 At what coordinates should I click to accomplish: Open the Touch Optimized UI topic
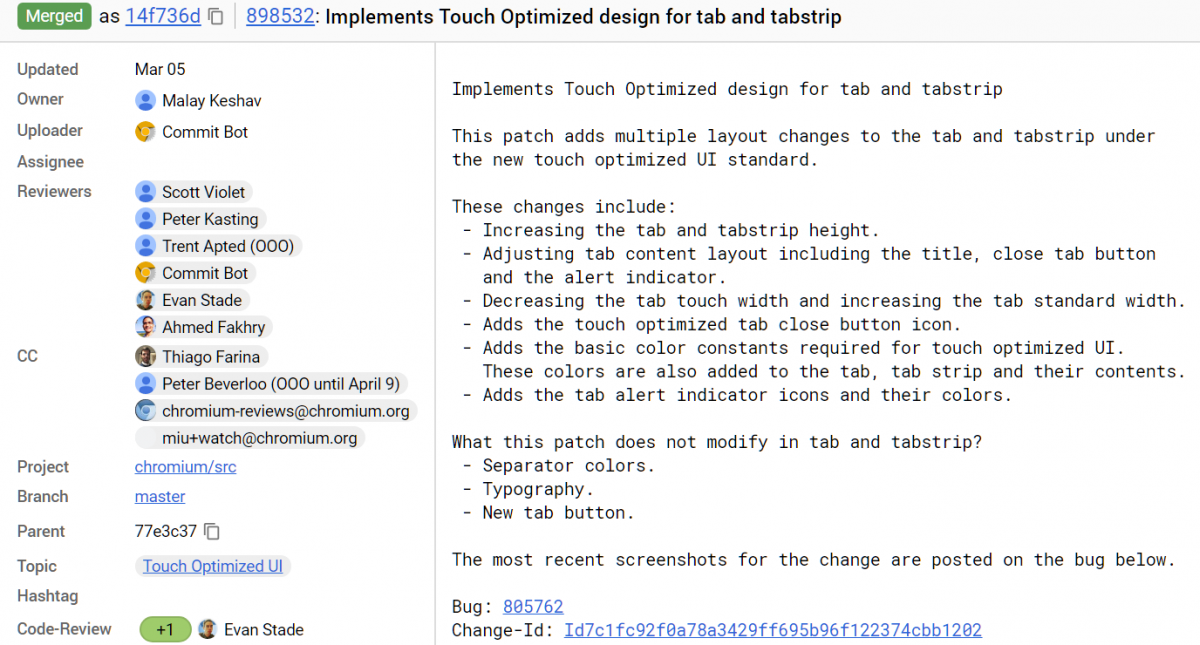213,566
